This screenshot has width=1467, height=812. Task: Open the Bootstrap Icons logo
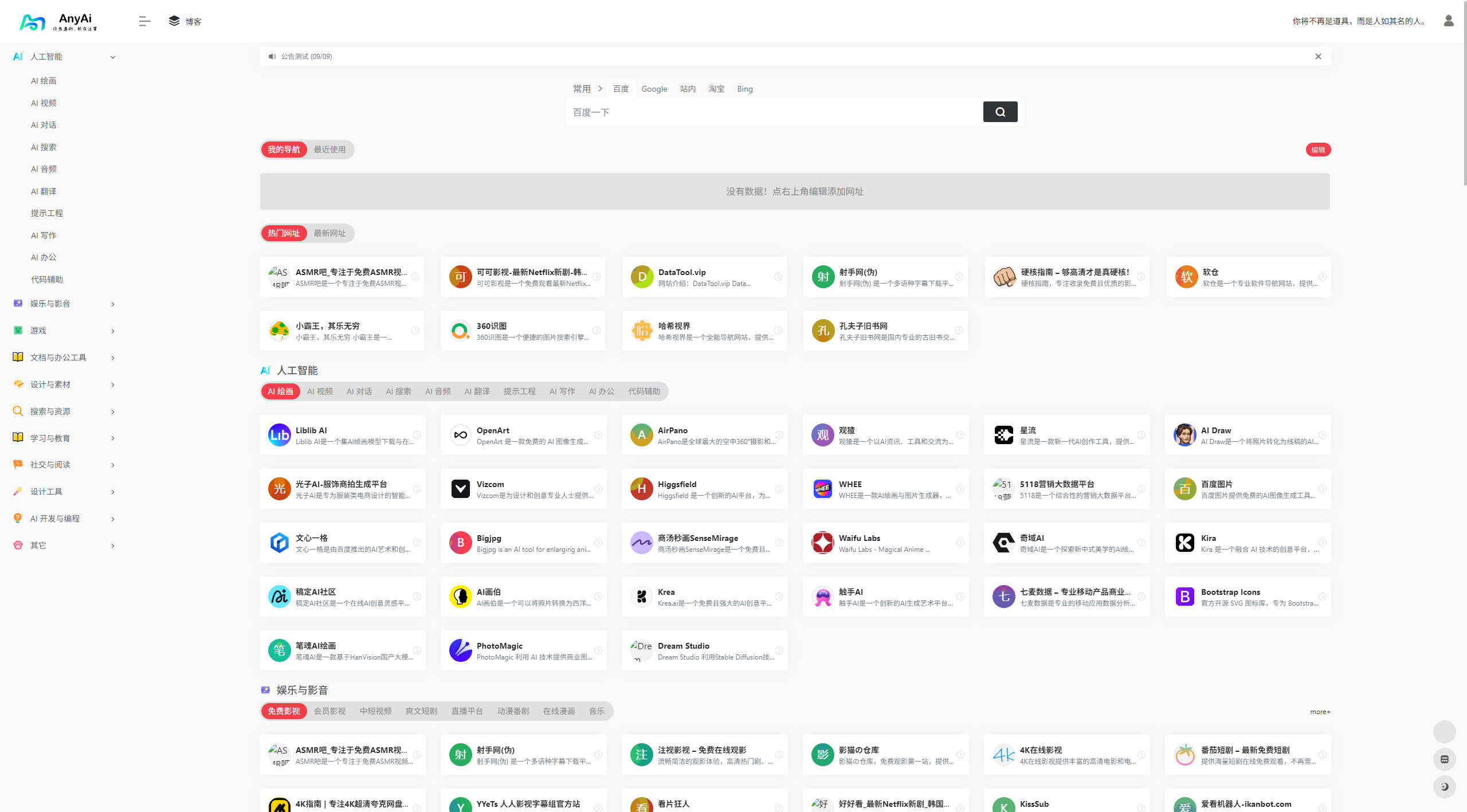1184,597
